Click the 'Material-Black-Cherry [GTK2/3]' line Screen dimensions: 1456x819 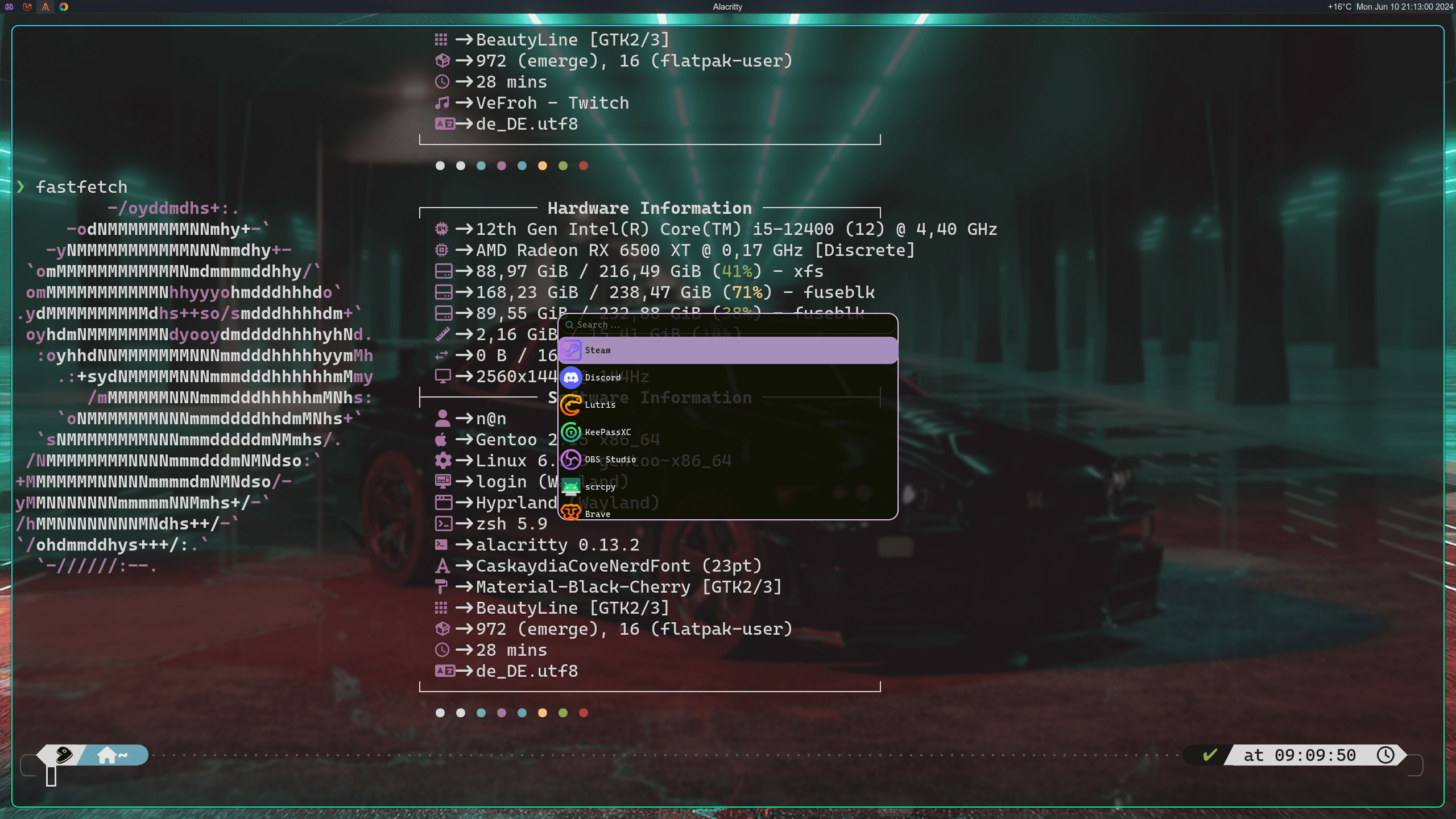(628, 587)
